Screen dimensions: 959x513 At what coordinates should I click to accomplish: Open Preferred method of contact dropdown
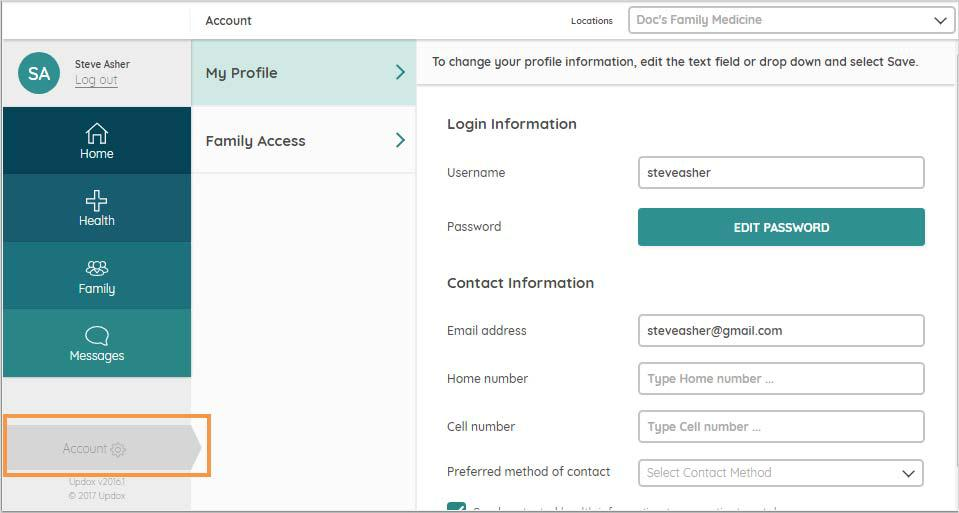pyautogui.click(x=781, y=473)
